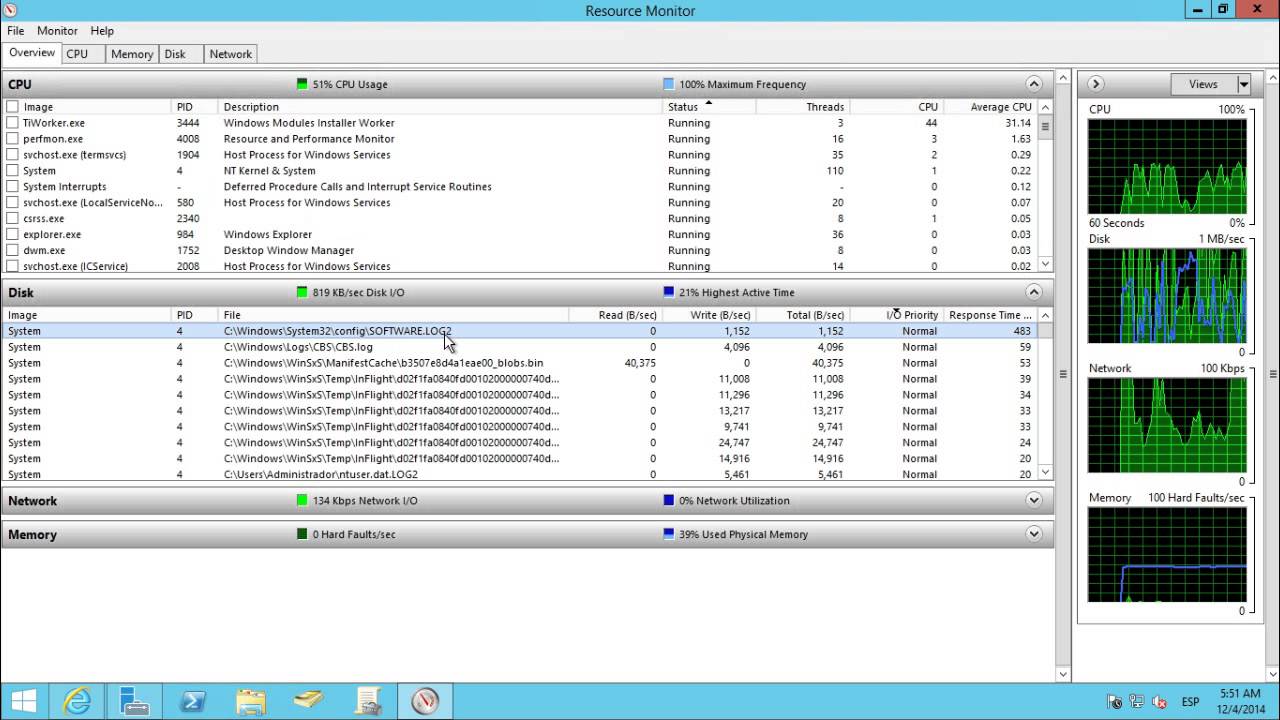
Task: Collapse the CPU section using its chevron
Action: pos(1034,84)
